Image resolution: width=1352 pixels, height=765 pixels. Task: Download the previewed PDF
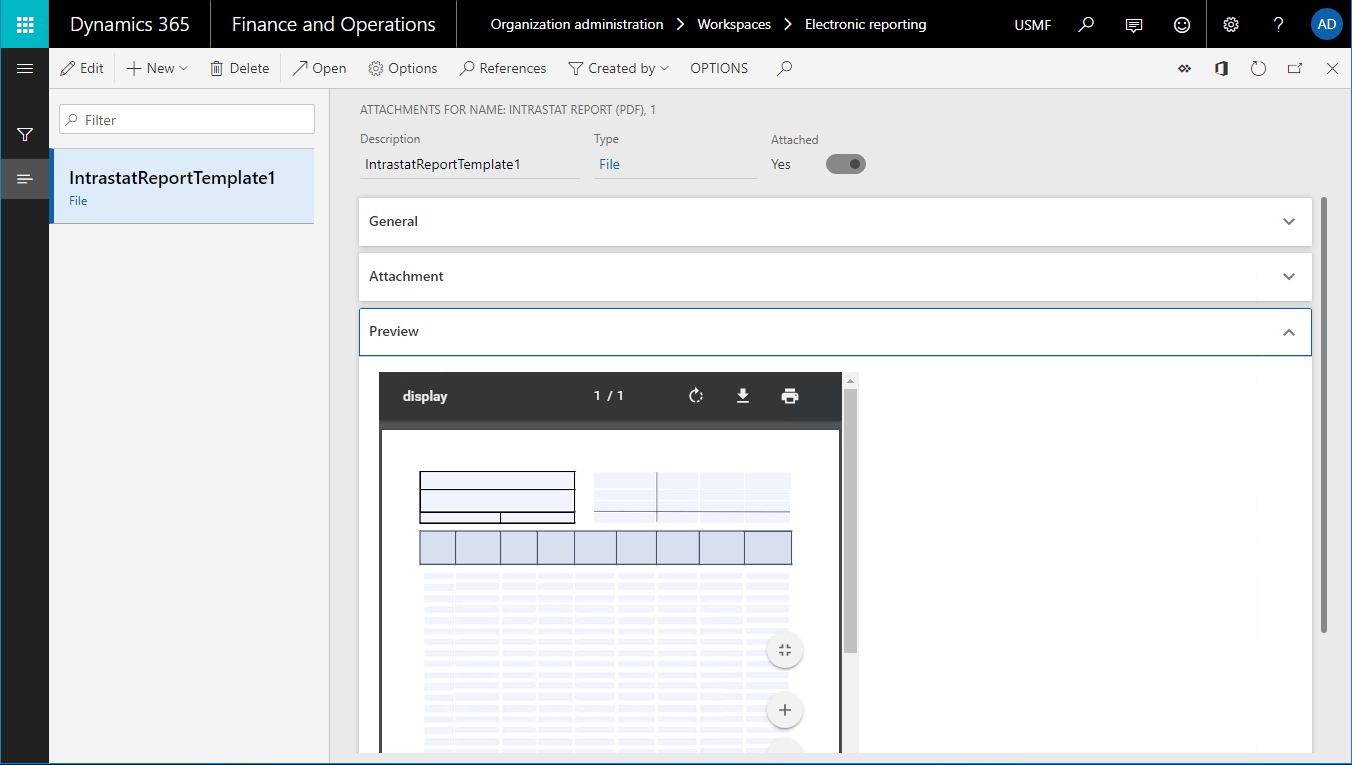(x=743, y=396)
